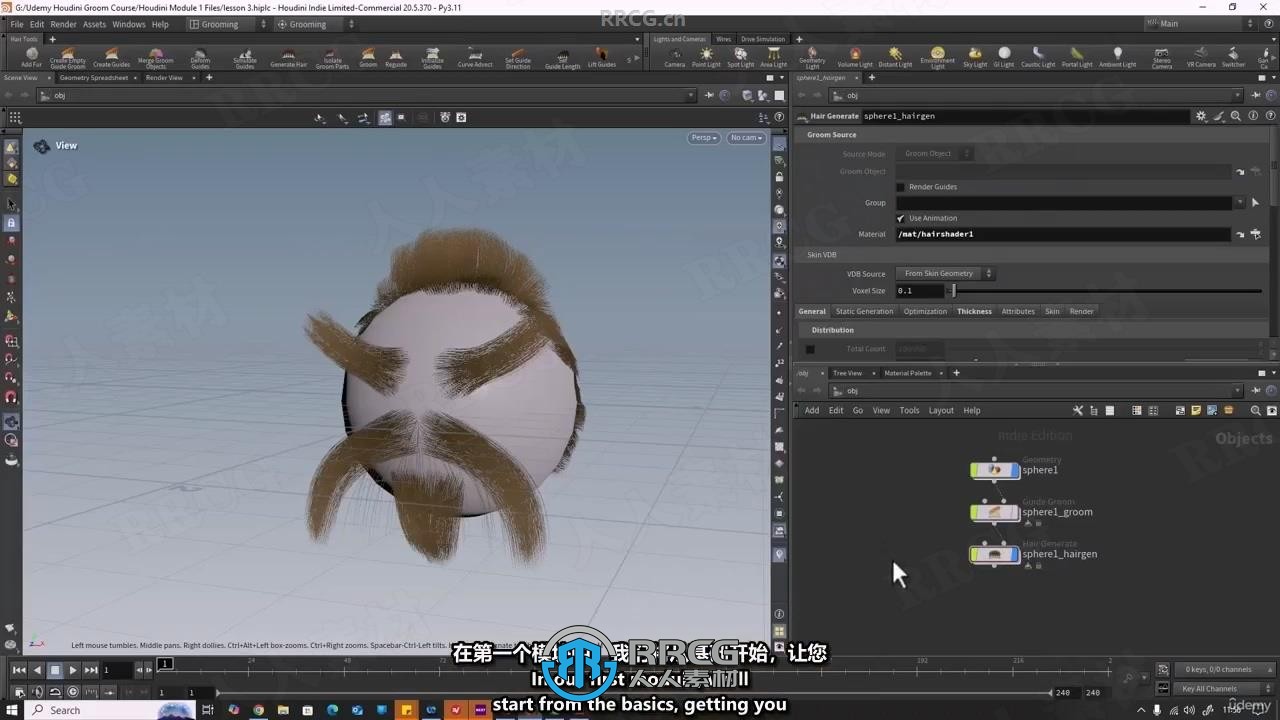The height and width of the screenshot is (720, 1280).
Task: Create a Distant Light
Action: coord(895,58)
